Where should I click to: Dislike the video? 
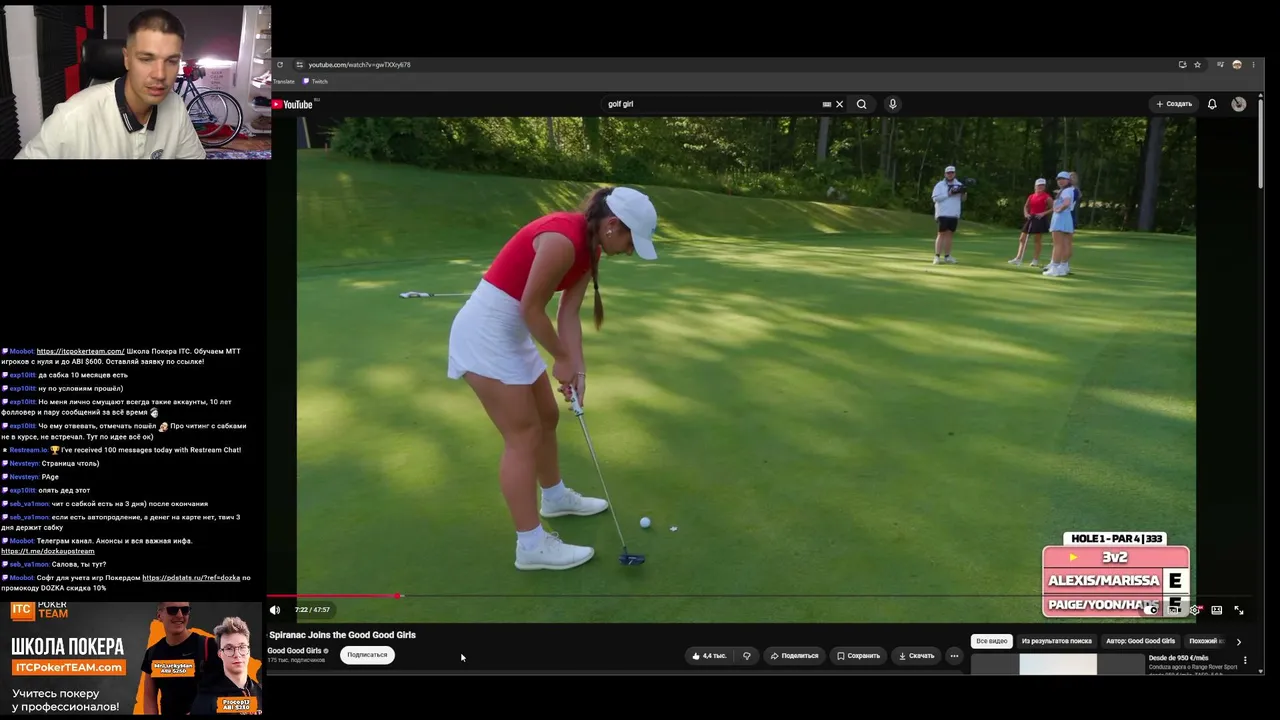(746, 656)
